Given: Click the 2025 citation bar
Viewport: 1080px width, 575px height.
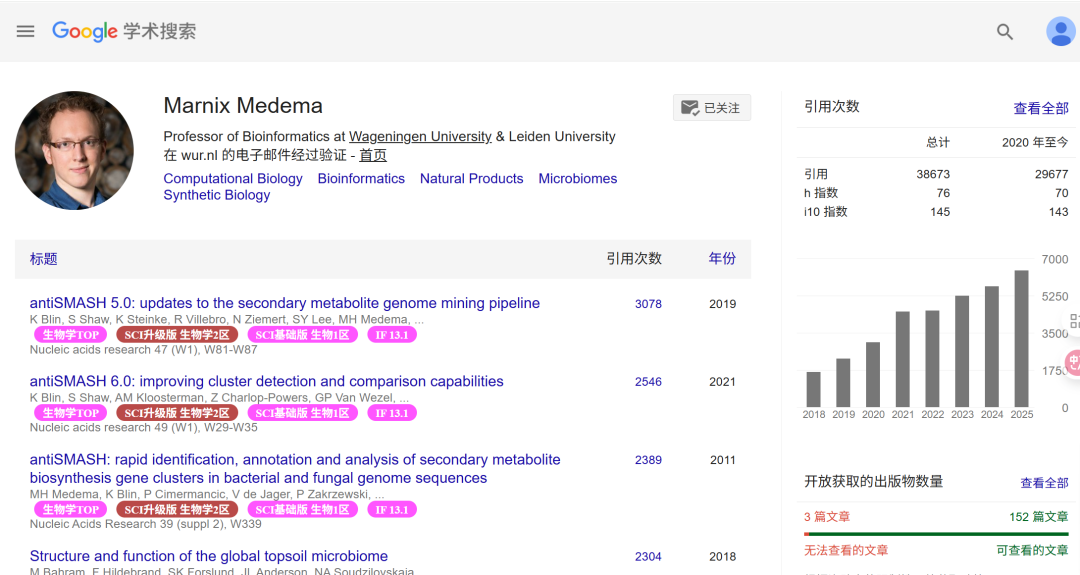Looking at the screenshot, I should pyautogui.click(x=1021, y=338).
